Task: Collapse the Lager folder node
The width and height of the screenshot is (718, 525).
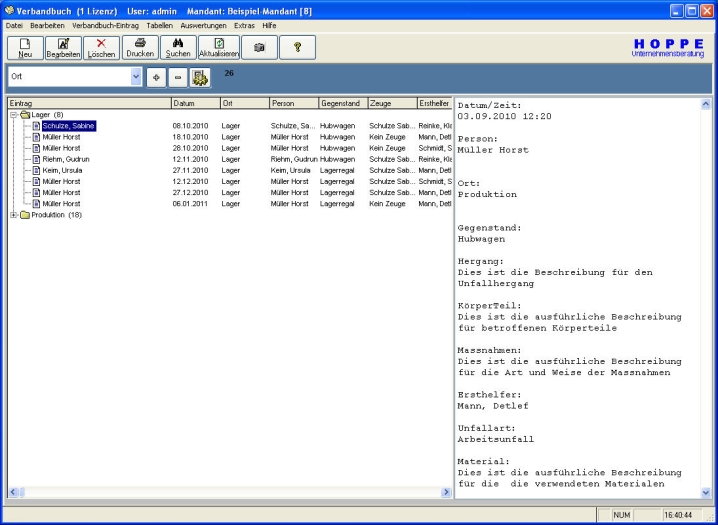Action: click(x=13, y=115)
